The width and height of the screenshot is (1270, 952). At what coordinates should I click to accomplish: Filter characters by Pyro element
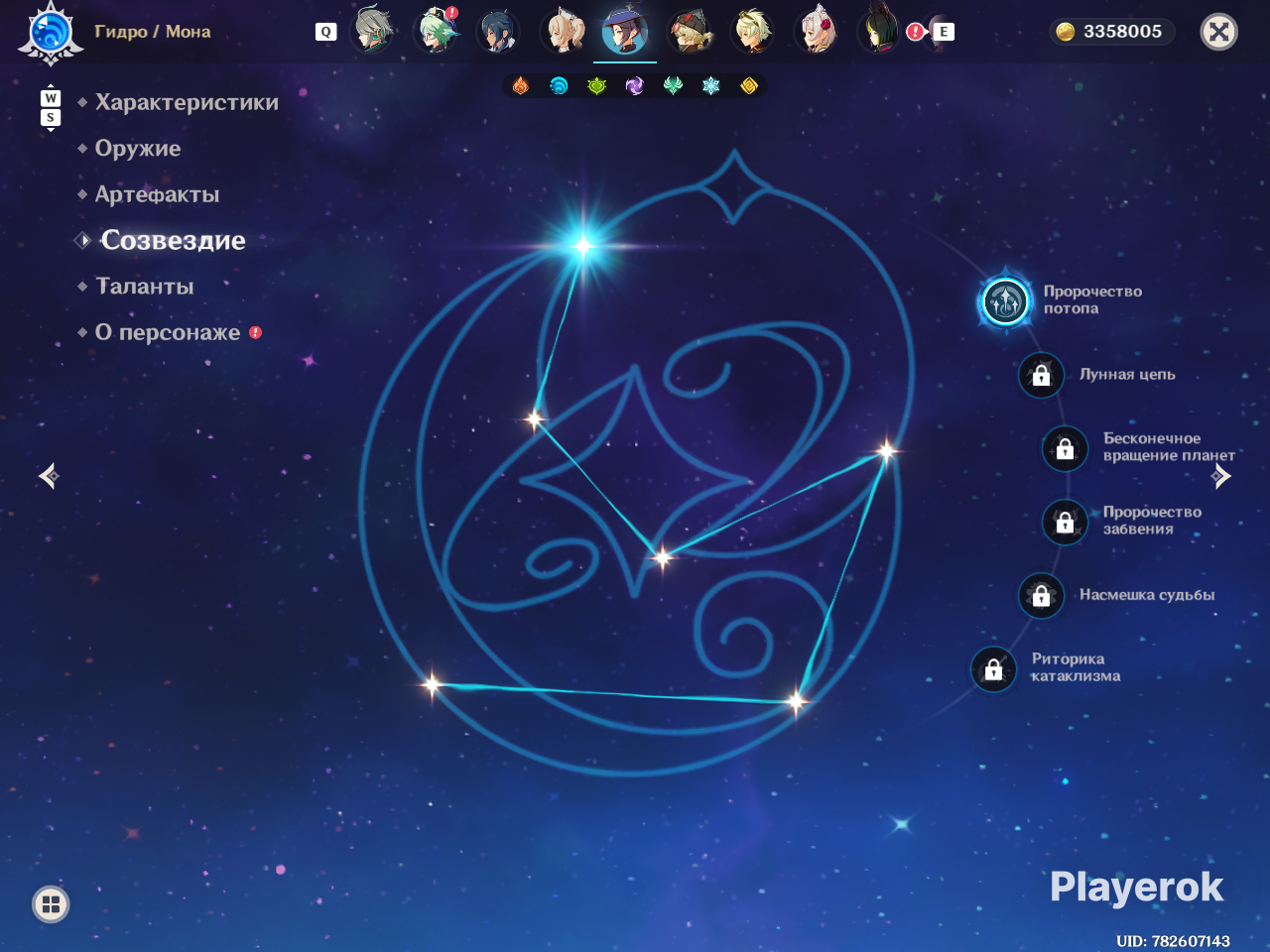[521, 86]
